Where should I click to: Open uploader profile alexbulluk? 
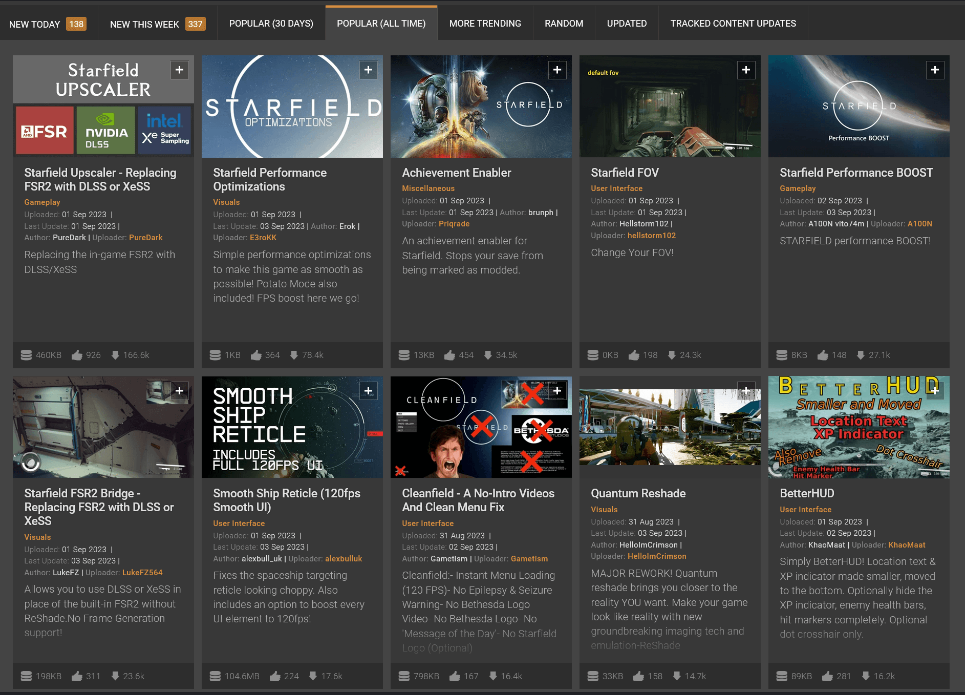click(x=343, y=559)
